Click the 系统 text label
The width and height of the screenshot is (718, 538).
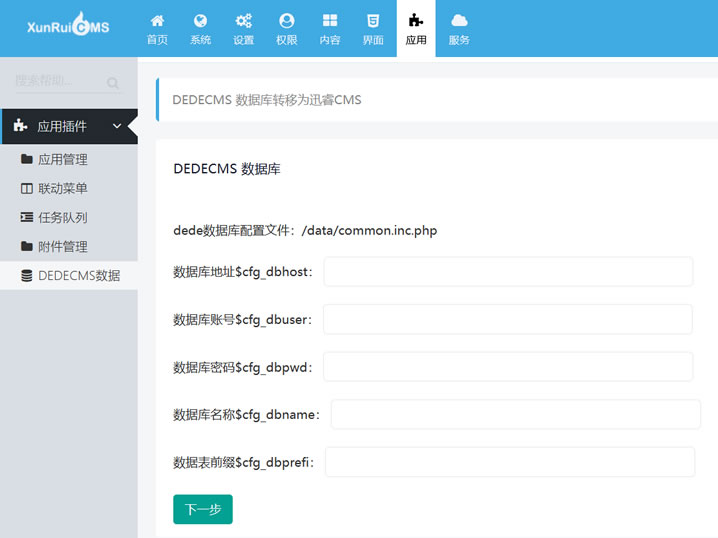[200, 40]
